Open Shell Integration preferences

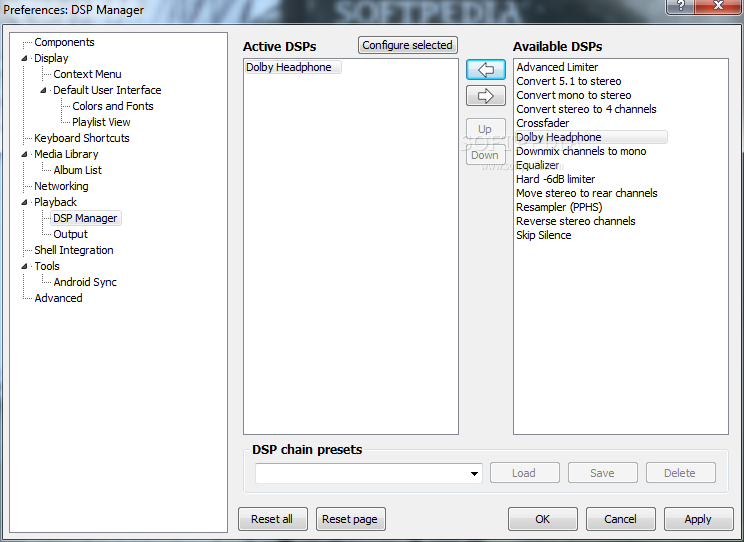74,250
